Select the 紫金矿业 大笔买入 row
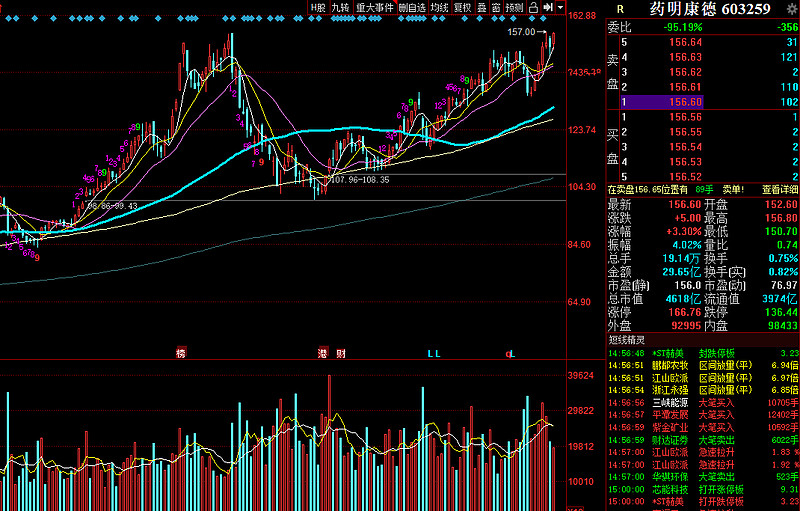Image resolution: width=800 pixels, height=511 pixels. (703, 427)
